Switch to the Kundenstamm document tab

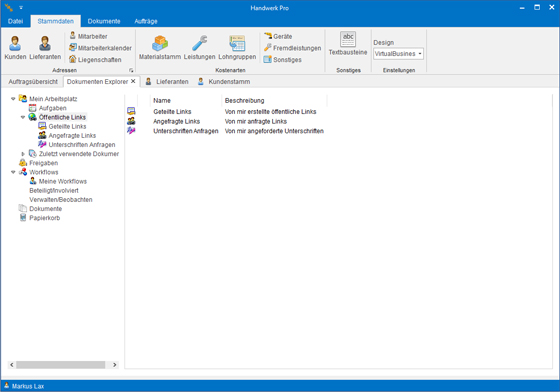[x=224, y=81]
